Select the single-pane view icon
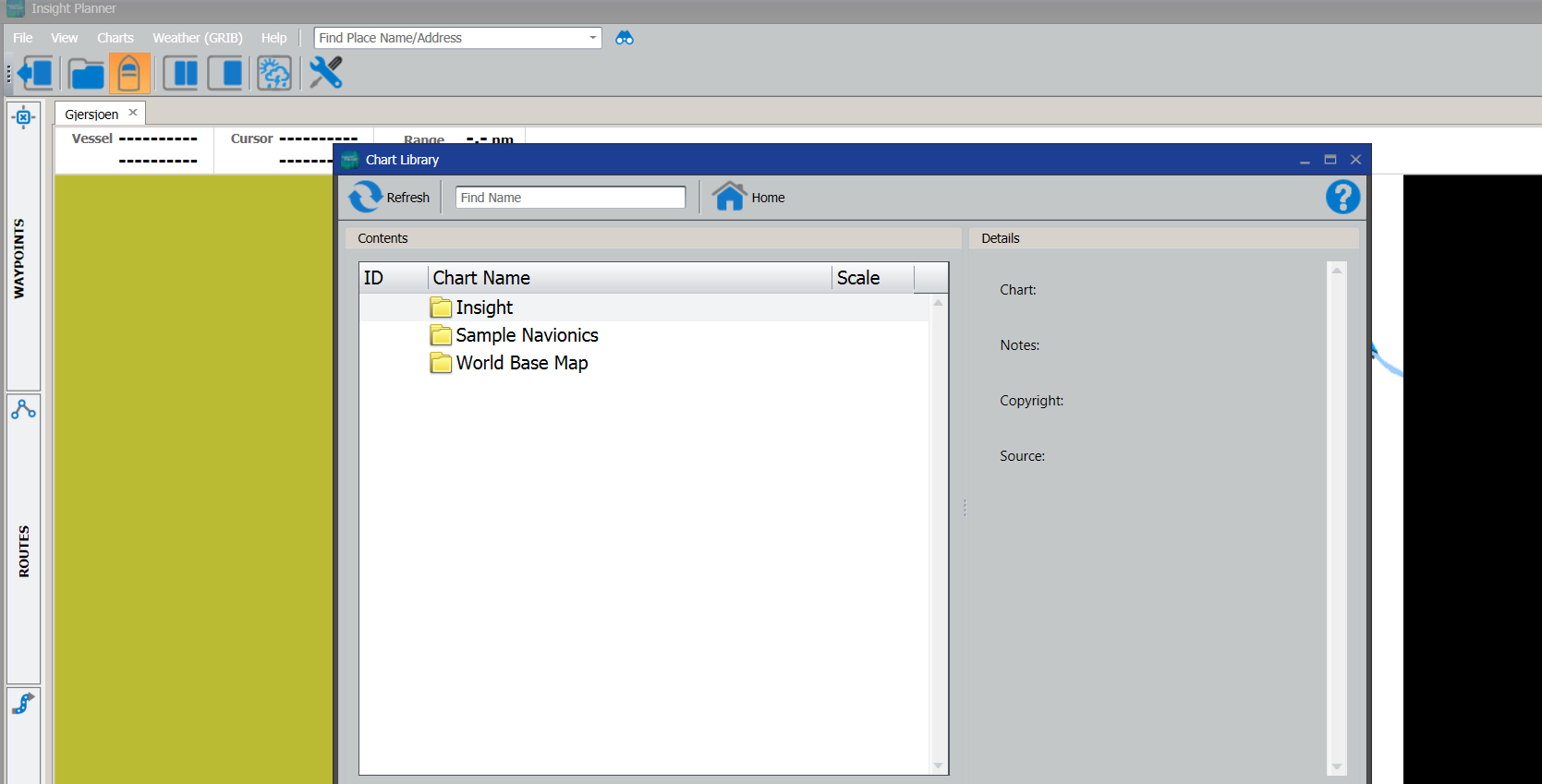 (225, 73)
